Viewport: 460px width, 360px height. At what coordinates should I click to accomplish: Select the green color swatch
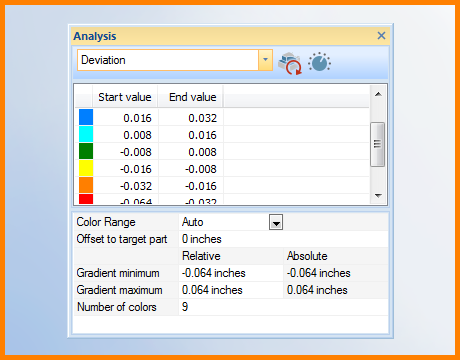86,151
